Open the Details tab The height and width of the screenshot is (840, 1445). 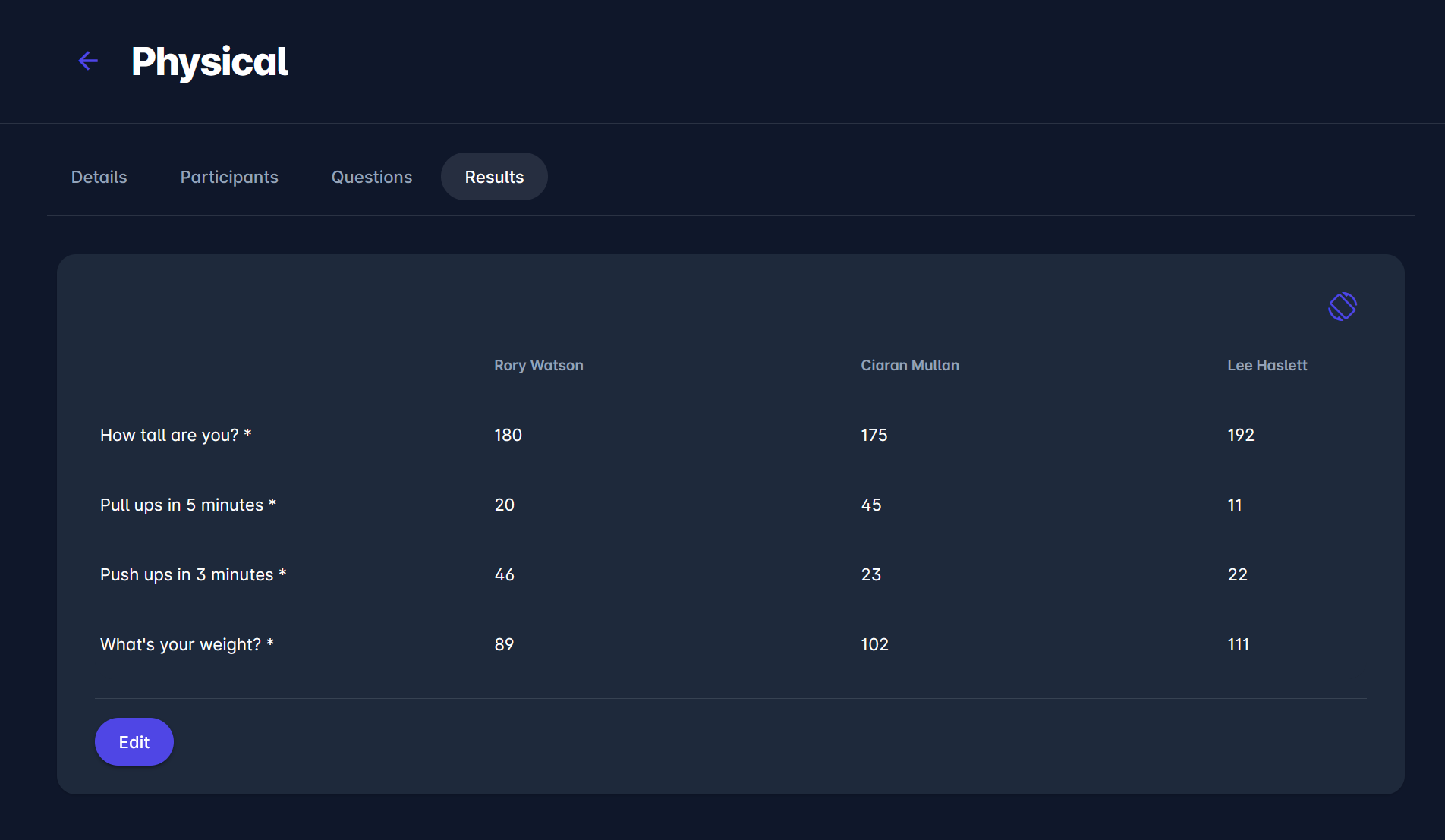tap(99, 177)
